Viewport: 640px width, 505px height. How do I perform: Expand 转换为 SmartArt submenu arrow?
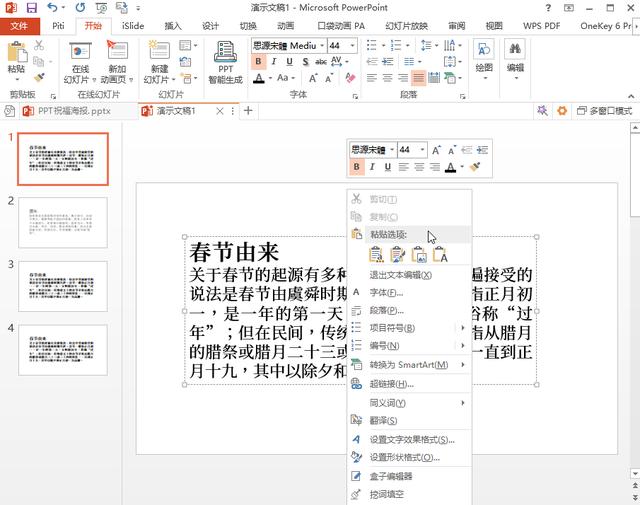tap(462, 364)
